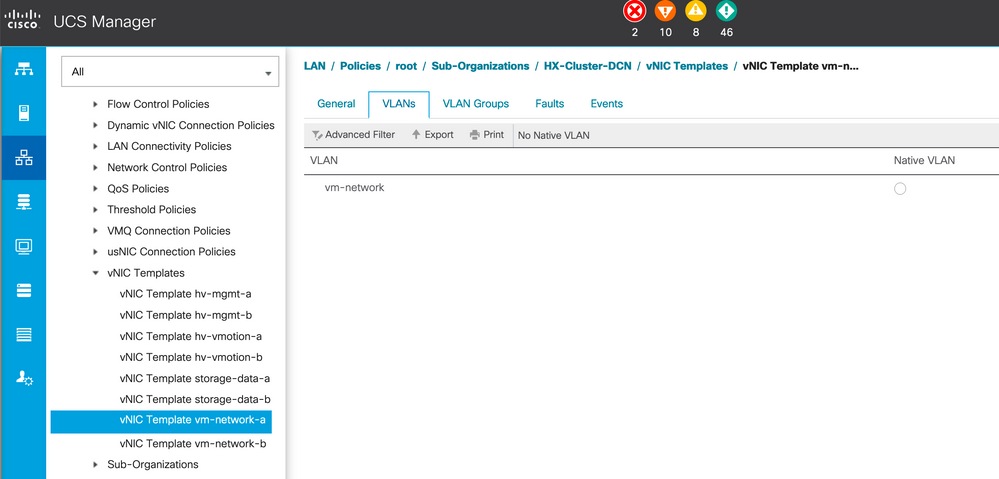Expand Threshold Policies node
The height and width of the screenshot is (479, 999).
95,210
